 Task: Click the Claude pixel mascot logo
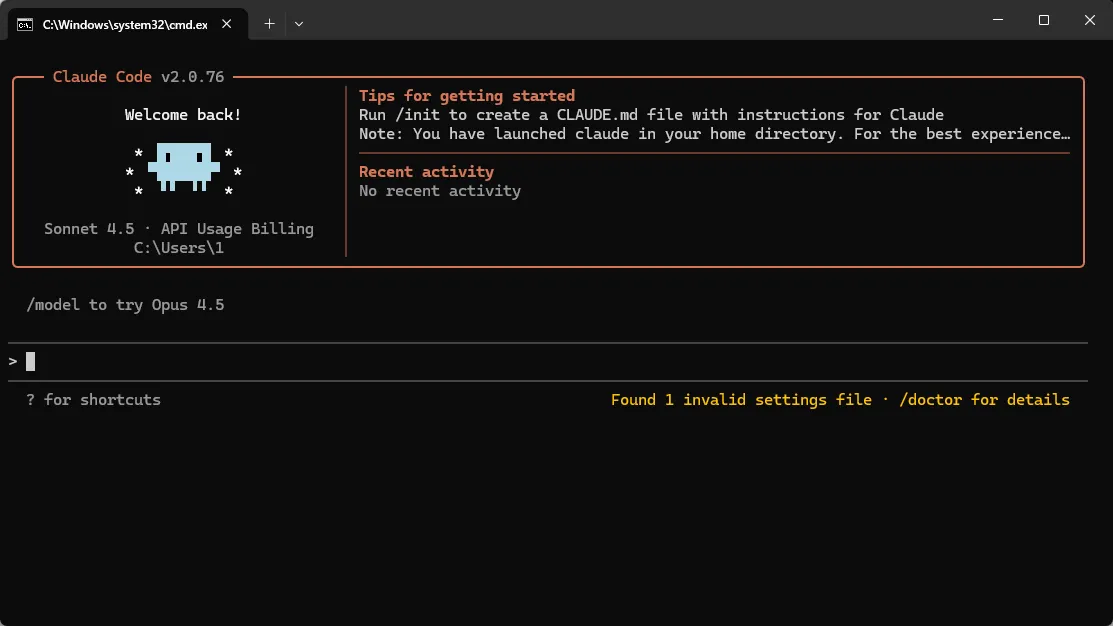183,168
